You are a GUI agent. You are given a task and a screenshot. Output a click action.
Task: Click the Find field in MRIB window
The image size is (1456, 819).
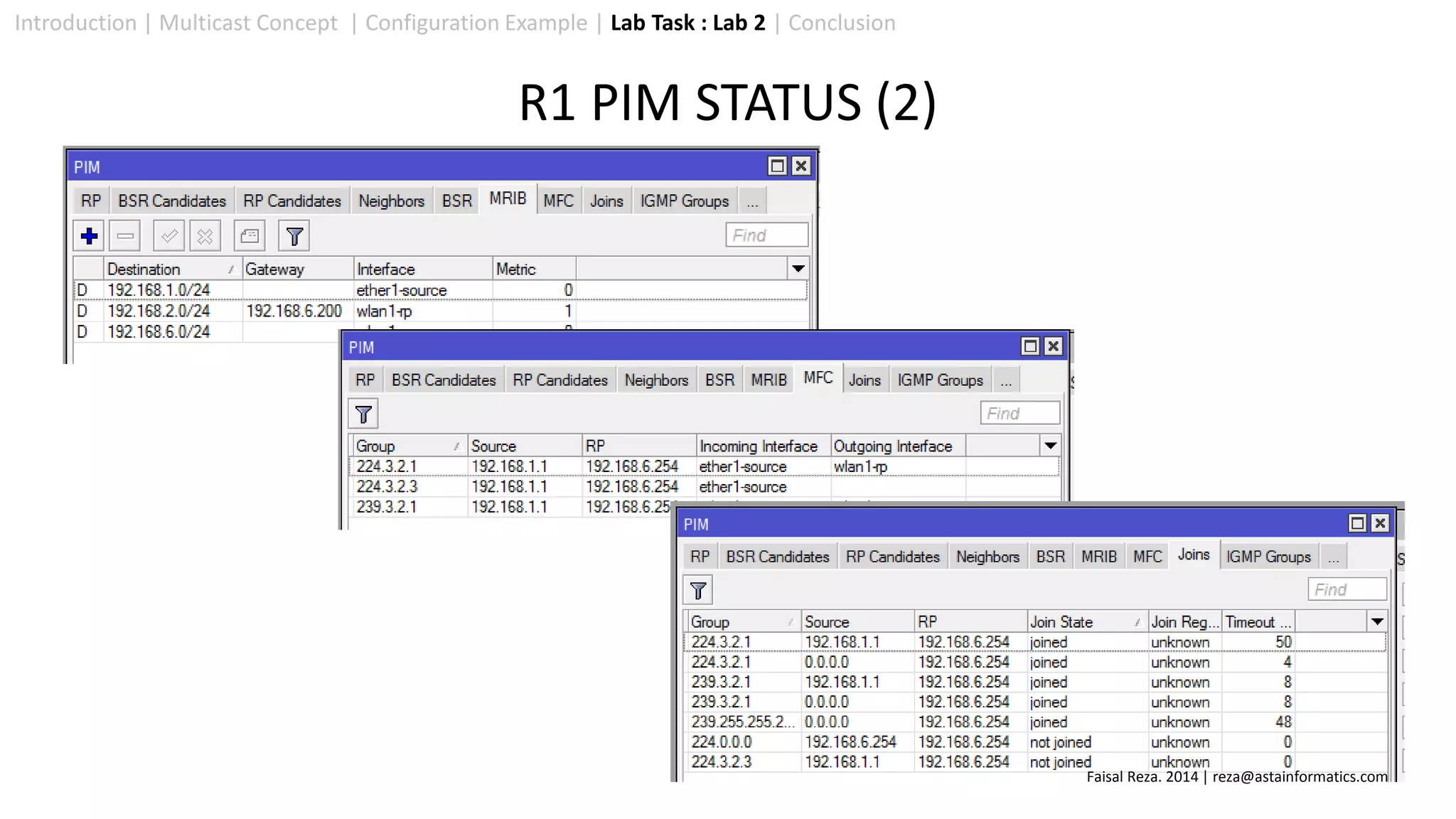click(767, 235)
